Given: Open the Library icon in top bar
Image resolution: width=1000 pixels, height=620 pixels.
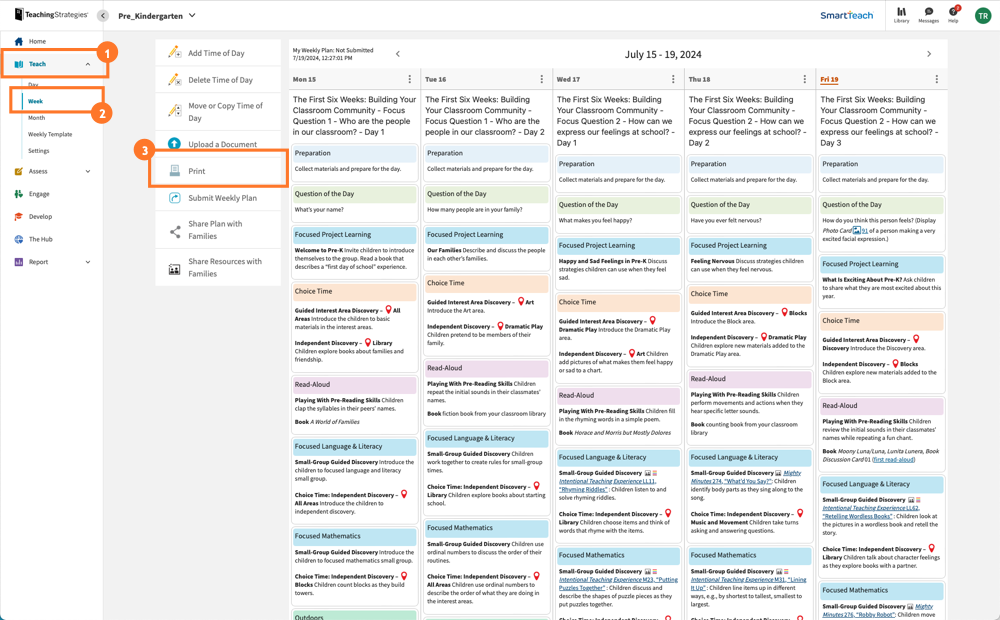Looking at the screenshot, I should pos(901,14).
